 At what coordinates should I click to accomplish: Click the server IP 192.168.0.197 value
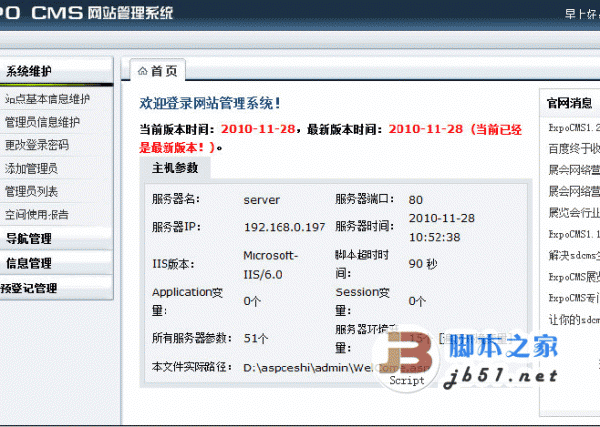click(284, 227)
